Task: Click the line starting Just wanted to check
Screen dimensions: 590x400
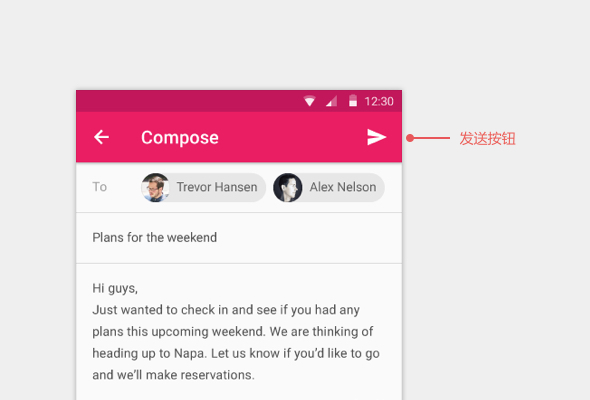Action: pos(226,310)
